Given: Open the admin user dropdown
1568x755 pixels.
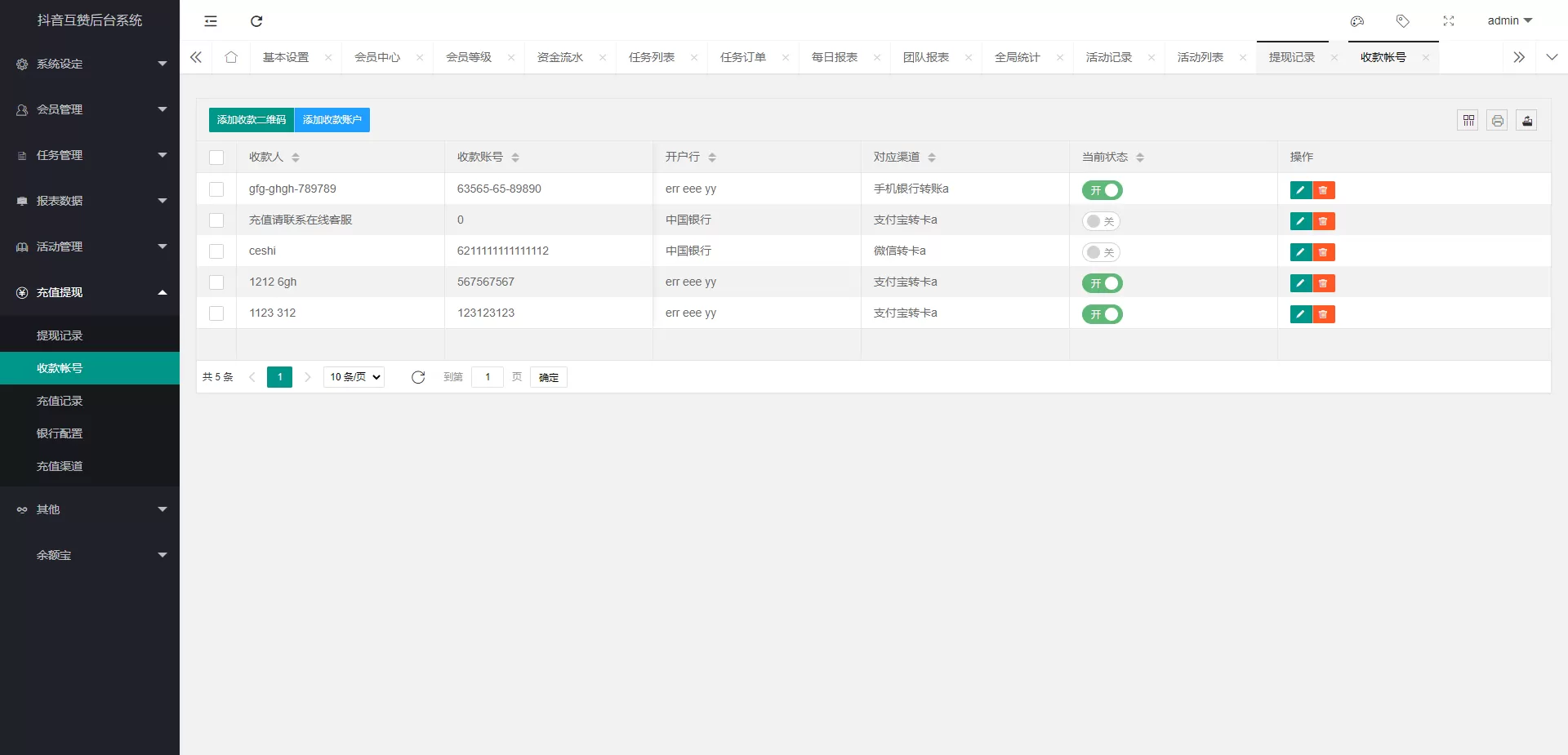Looking at the screenshot, I should click(1509, 21).
